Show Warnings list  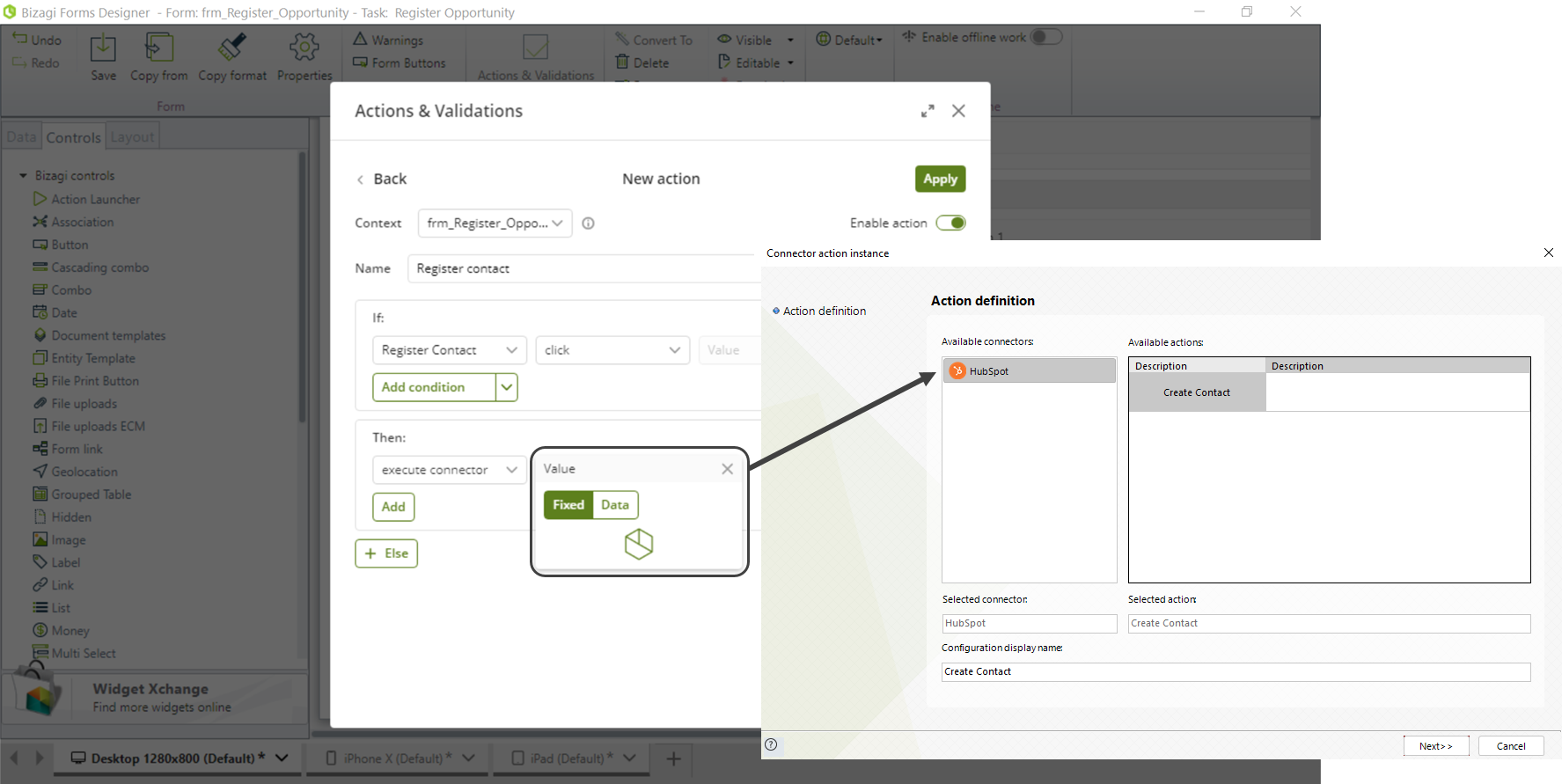[x=388, y=40]
